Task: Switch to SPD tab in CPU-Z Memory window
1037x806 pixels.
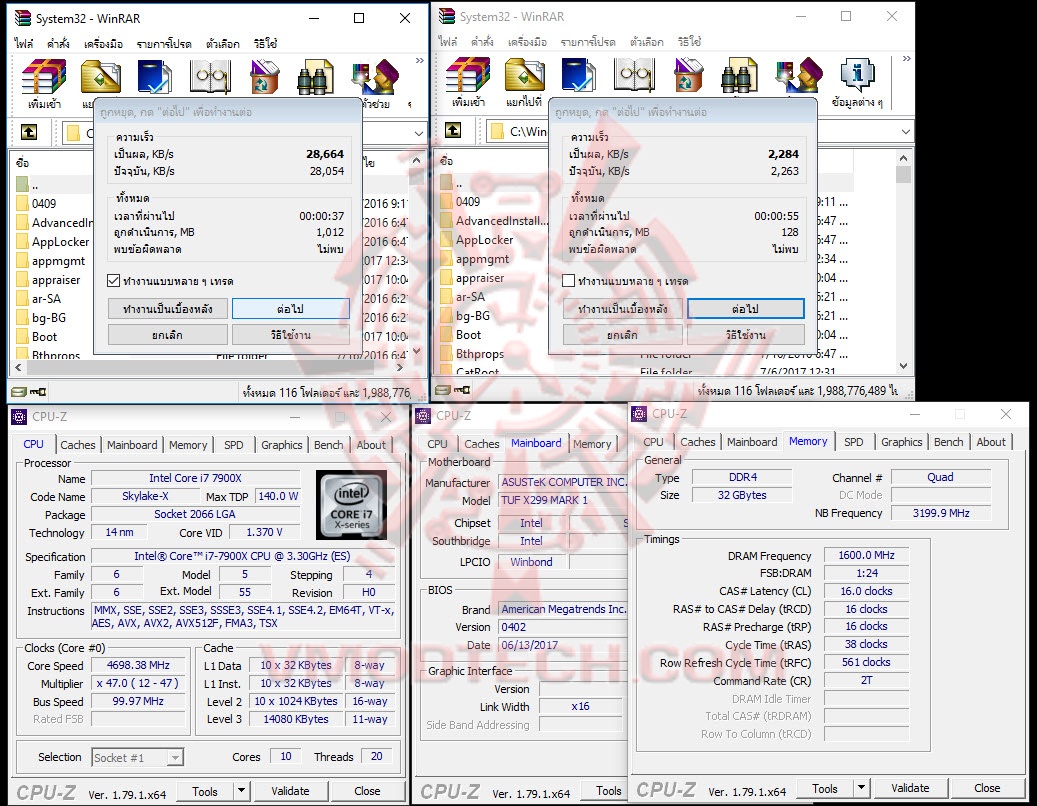Action: (x=853, y=442)
